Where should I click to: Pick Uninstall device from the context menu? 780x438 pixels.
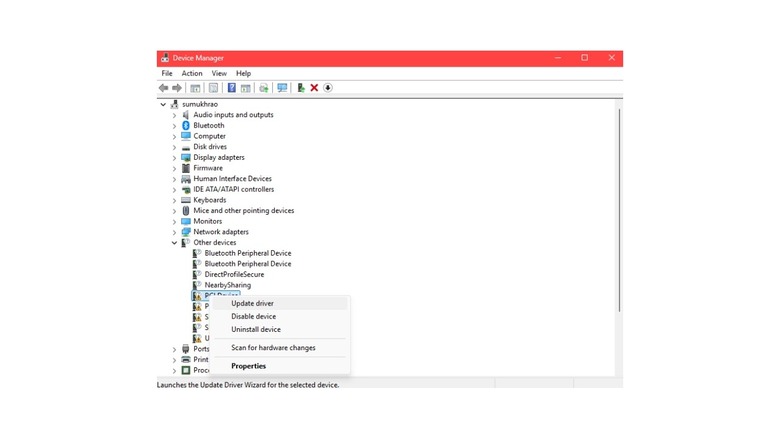(x=256, y=329)
